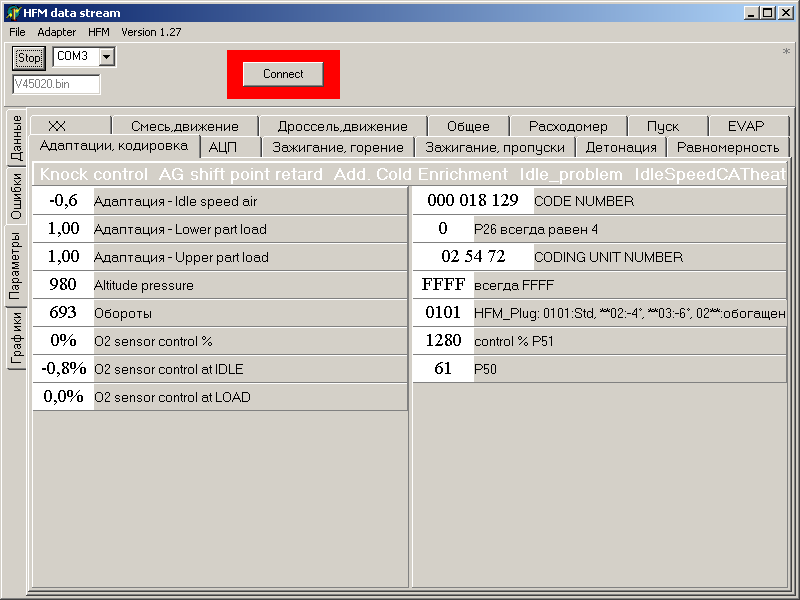Click the V45020.bin file name field
This screenshot has width=800, height=600.
click(x=56, y=84)
